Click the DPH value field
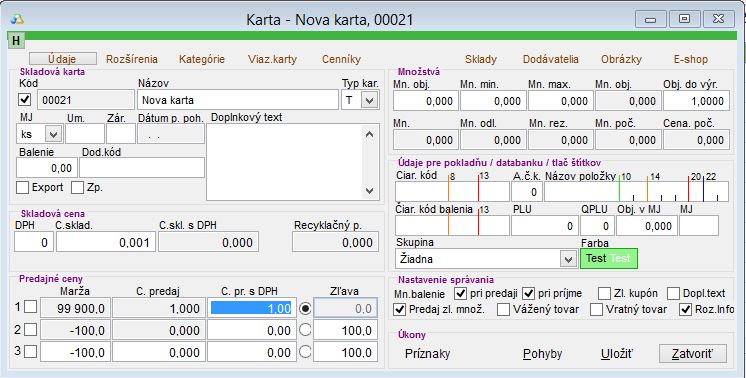The height and width of the screenshot is (378, 746). click(x=34, y=242)
